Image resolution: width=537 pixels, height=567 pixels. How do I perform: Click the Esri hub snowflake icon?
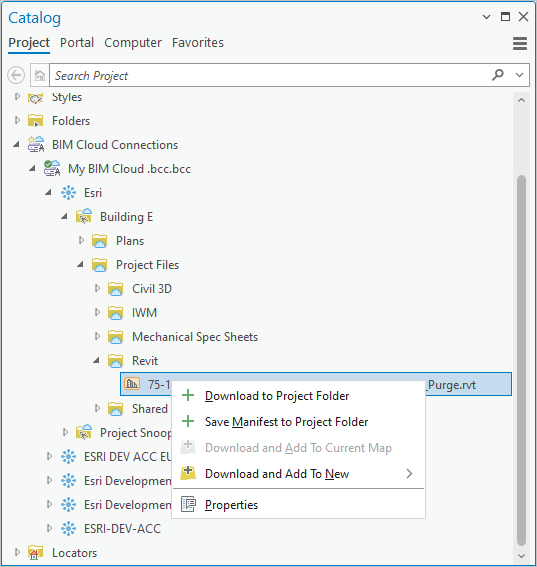pyautogui.click(x=68, y=193)
